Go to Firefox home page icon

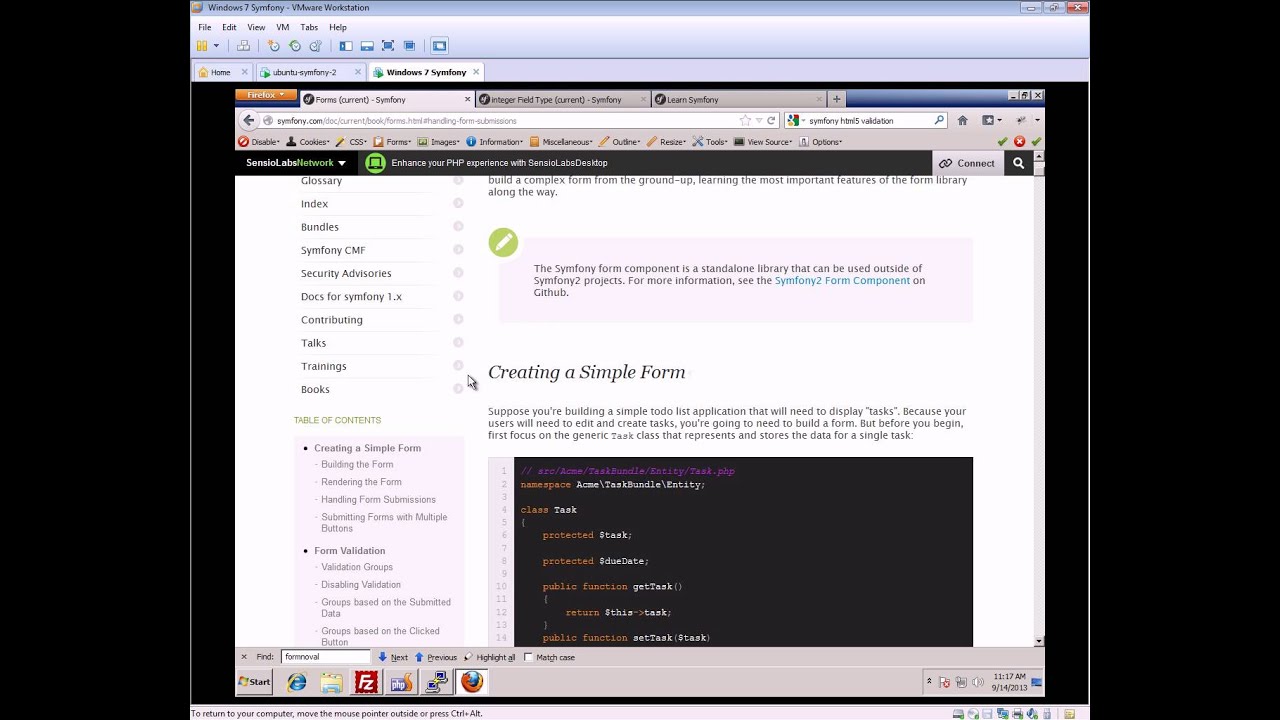(962, 121)
